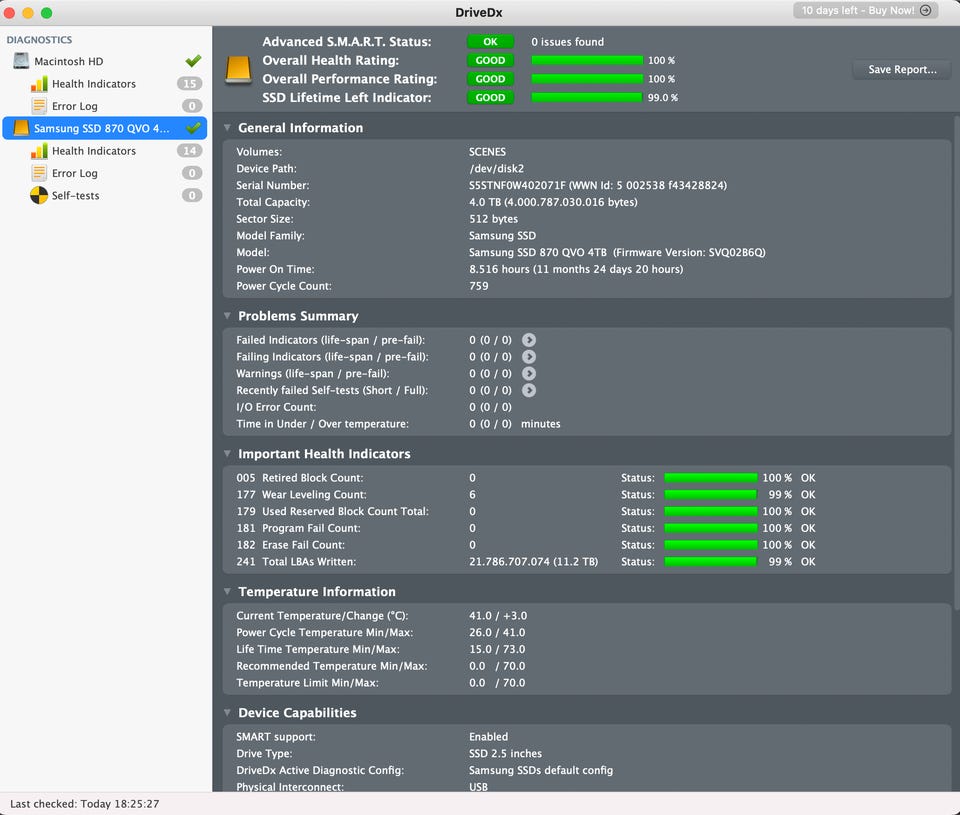Open details arrow for Failed Indicators

pyautogui.click(x=529, y=340)
